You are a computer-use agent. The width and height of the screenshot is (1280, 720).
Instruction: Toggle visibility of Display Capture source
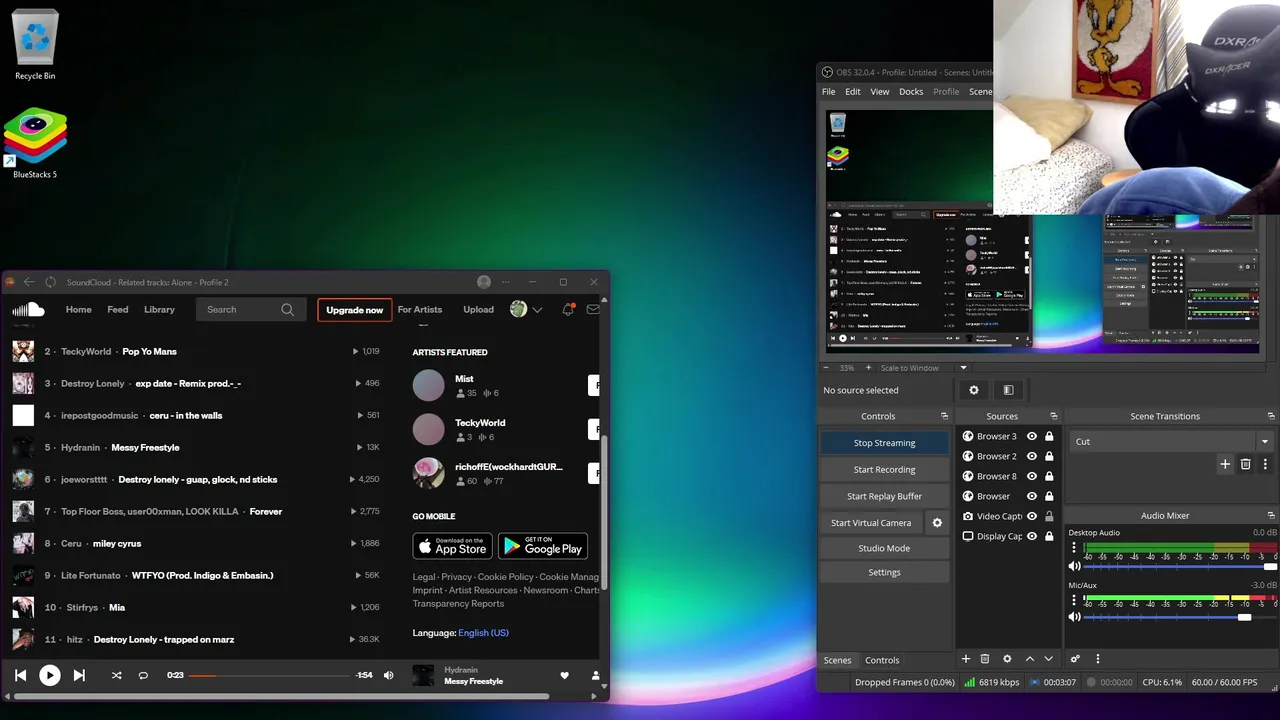coord(1031,536)
